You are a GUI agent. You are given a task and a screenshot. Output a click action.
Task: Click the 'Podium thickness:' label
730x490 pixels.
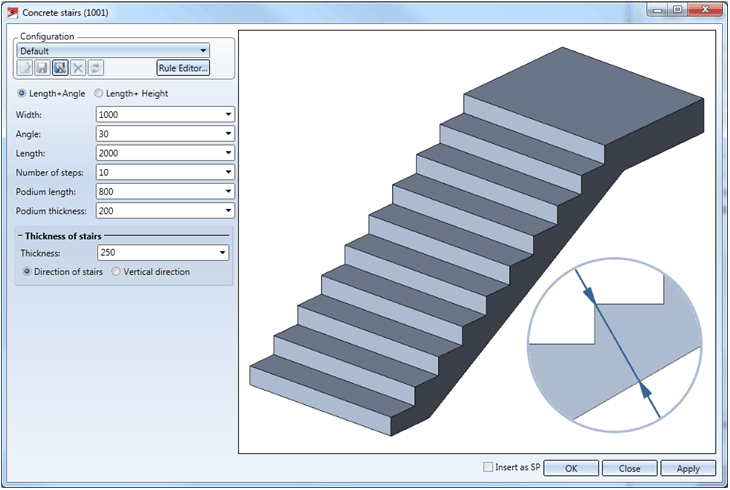pos(51,211)
